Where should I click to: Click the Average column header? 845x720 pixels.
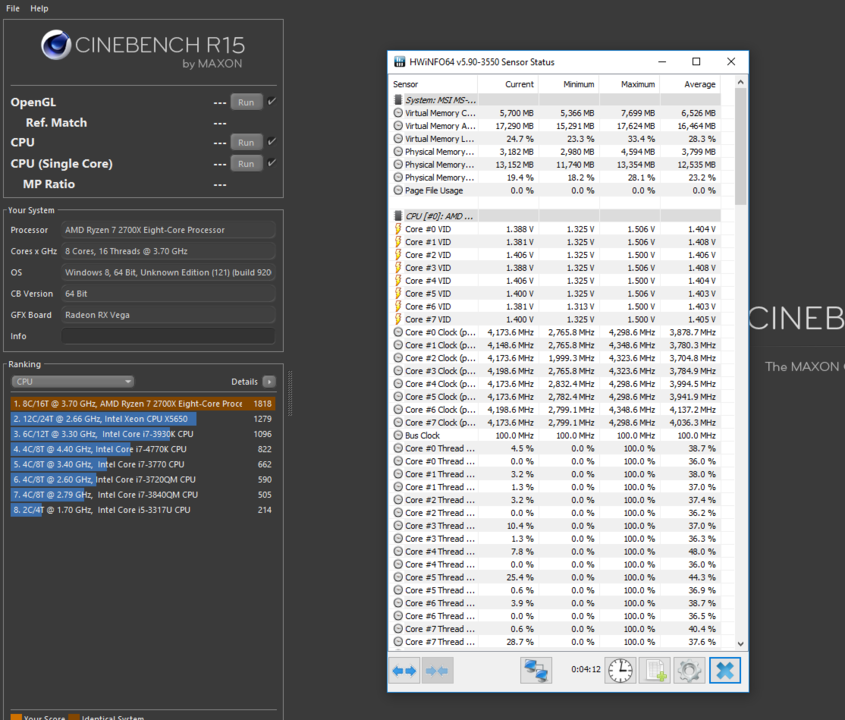click(690, 85)
